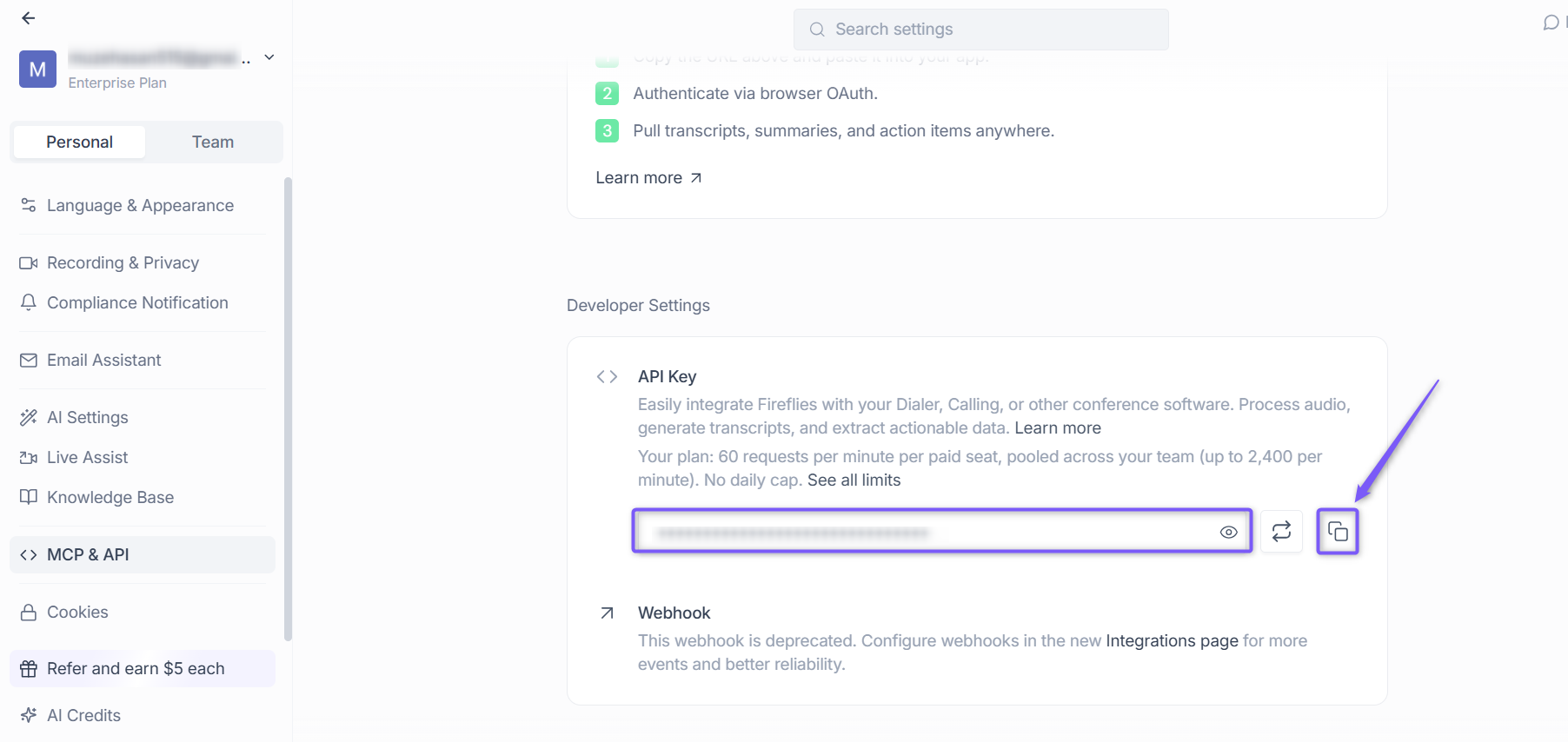1568x742 pixels.
Task: Click the Enterprise Plan label
Action: tap(117, 83)
